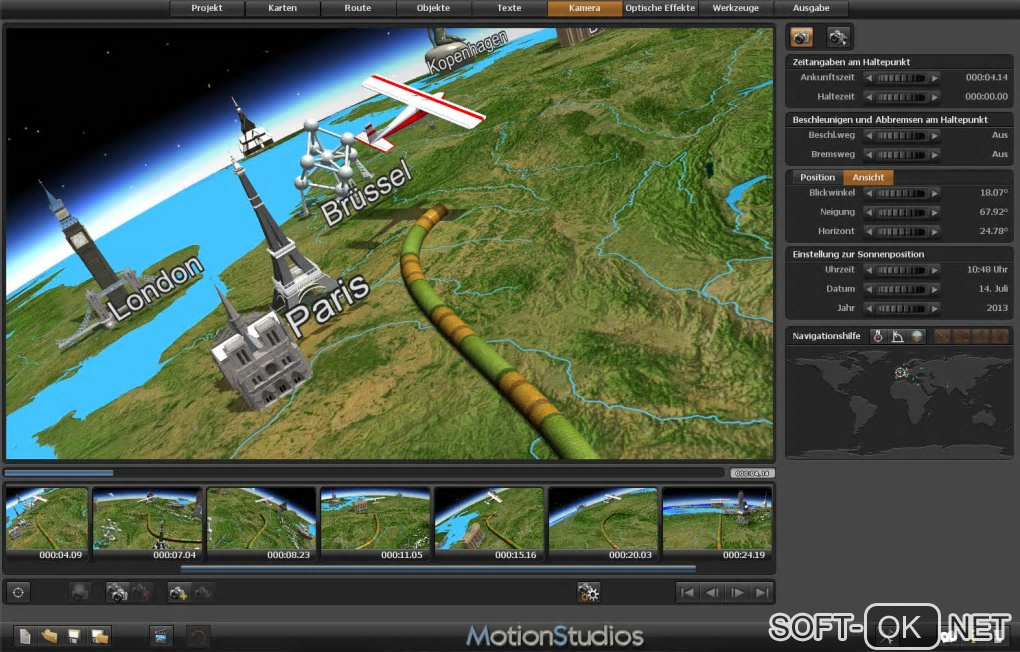Increase Neigung with right arrow

935,212
